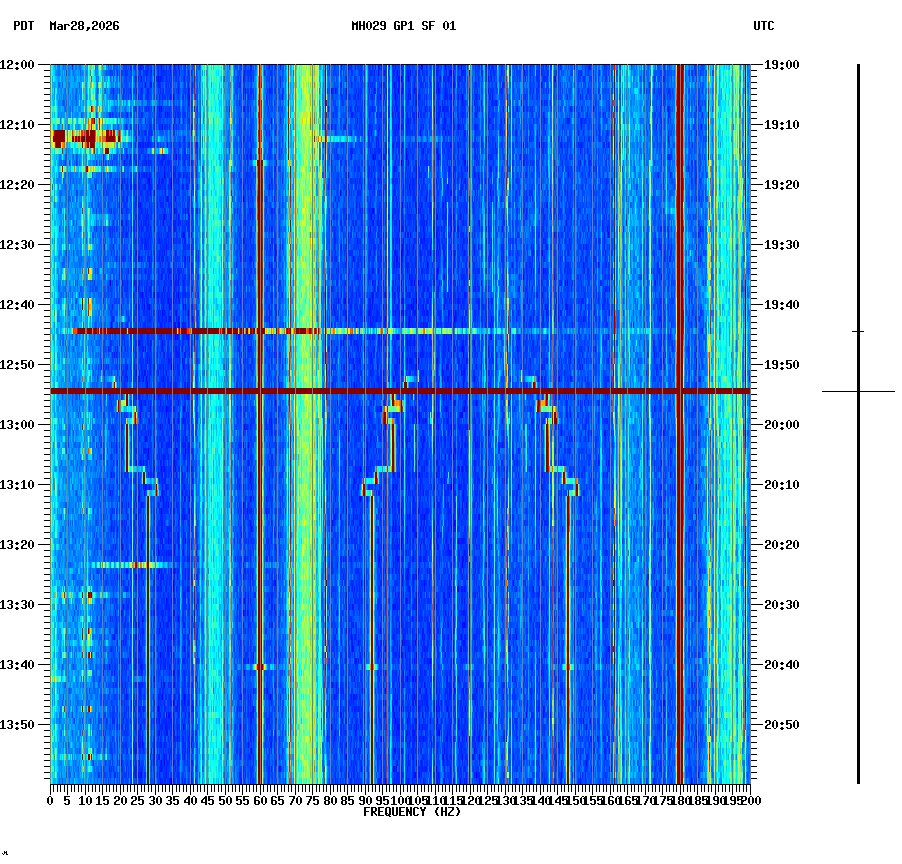Viewport: 902px width, 864px height.
Task: Click the 13:30 PDT label on left axis
Action: point(20,604)
